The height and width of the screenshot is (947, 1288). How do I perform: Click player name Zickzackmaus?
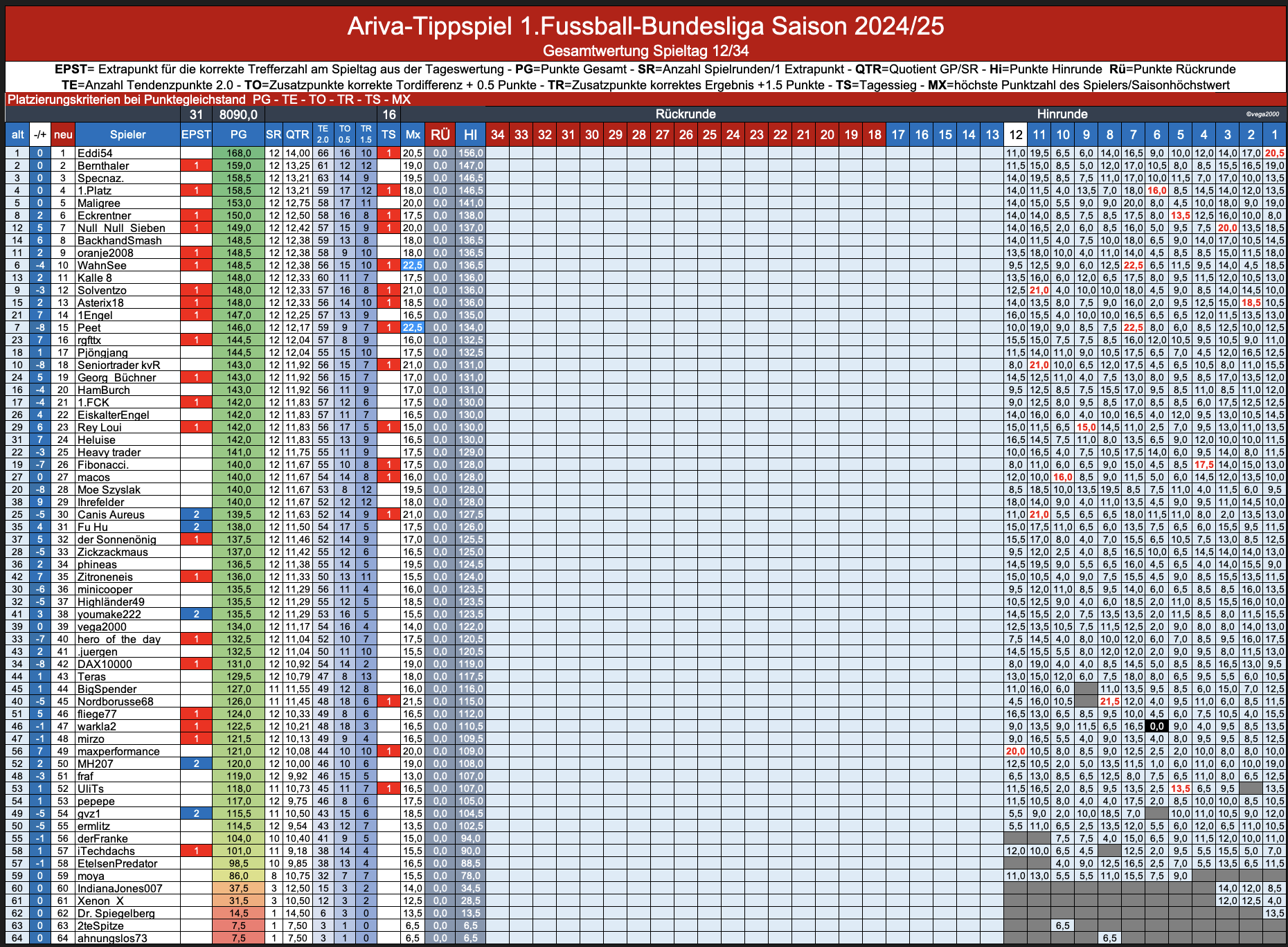[112, 552]
